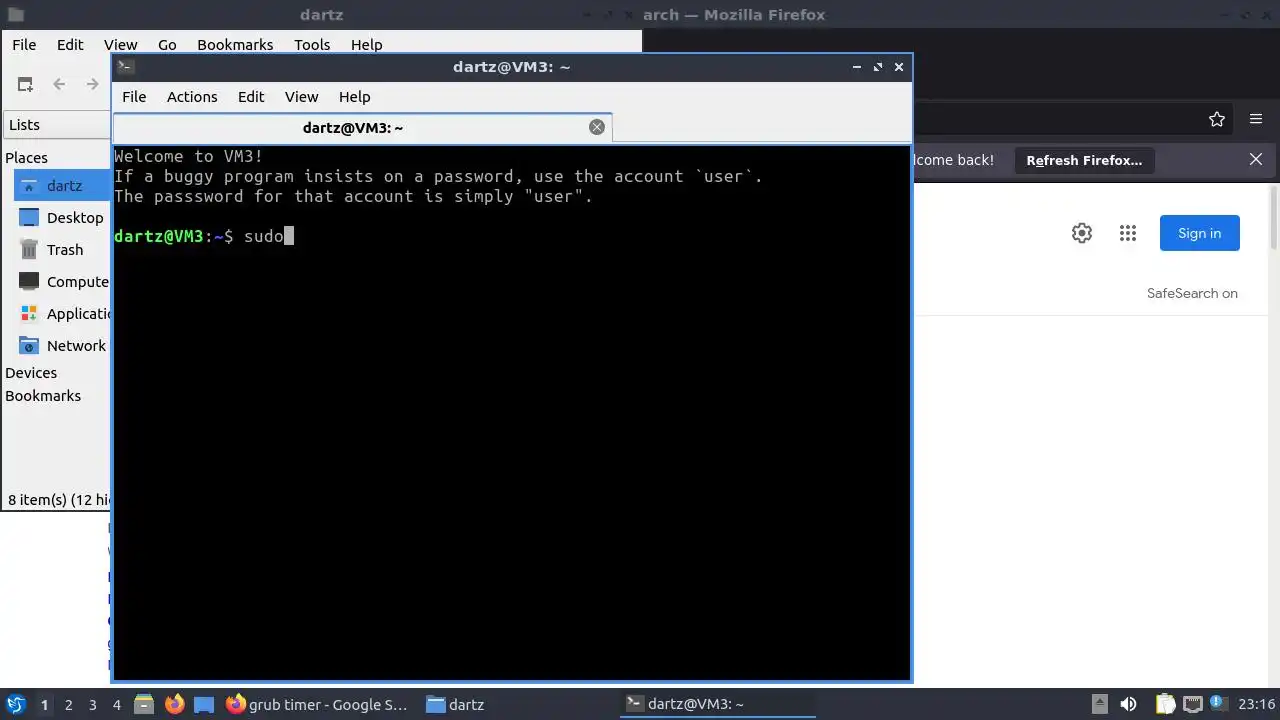Switch to workspace 4 in pager

(x=116, y=704)
